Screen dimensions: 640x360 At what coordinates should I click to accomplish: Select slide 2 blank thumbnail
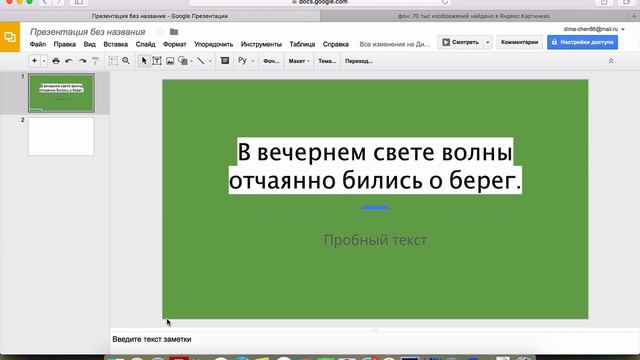click(x=61, y=136)
